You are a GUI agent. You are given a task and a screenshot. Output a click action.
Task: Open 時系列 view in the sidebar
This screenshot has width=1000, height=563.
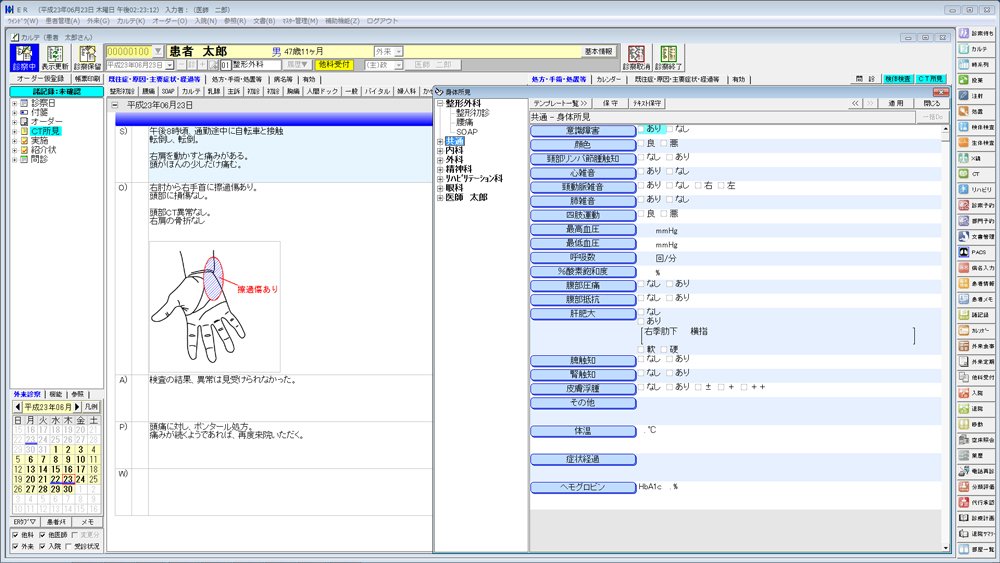pos(976,64)
